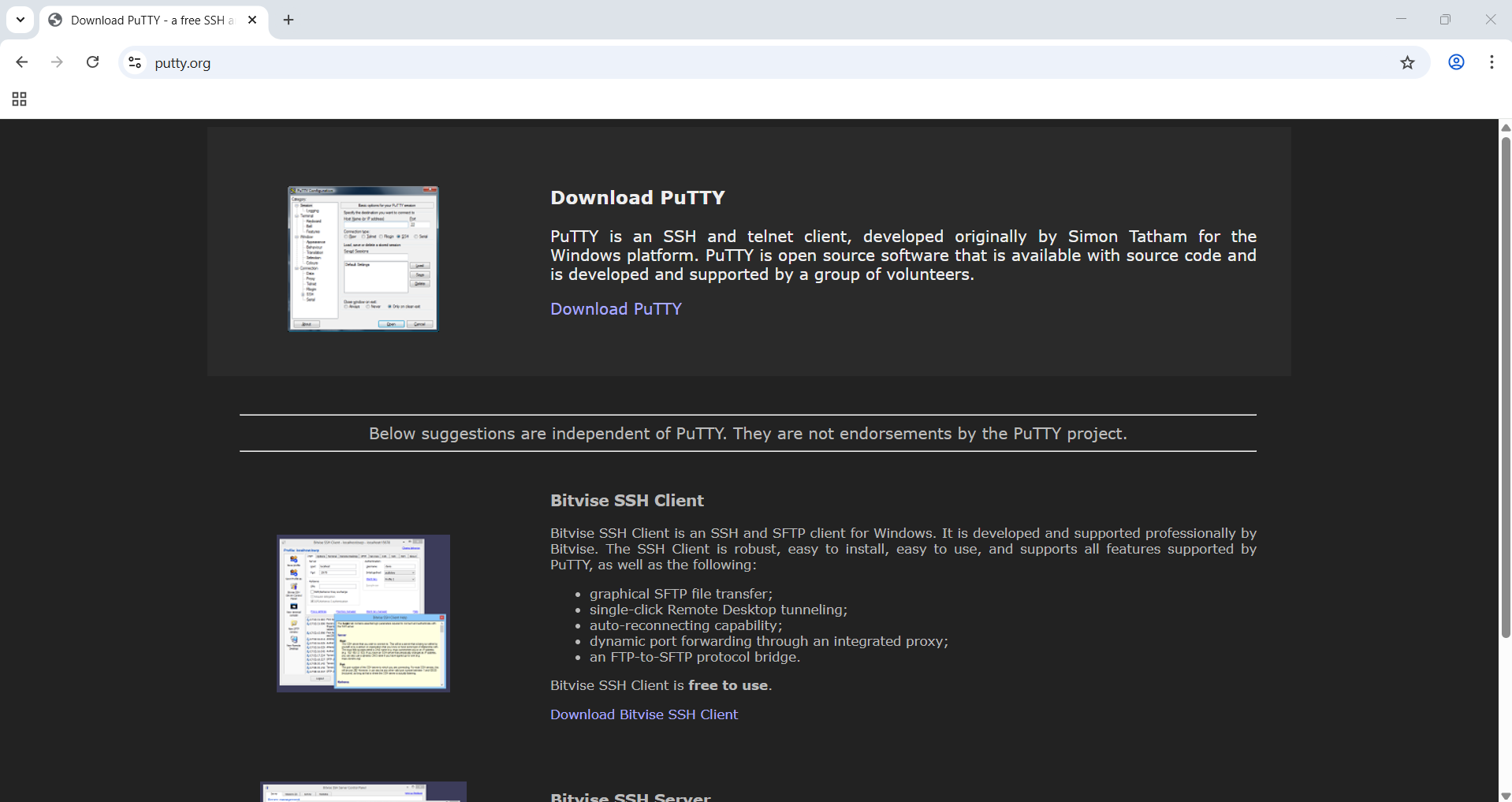Click the 'dynamic port forwarding' bullet text
Viewport: 1512px width, 802px height.
coord(769,641)
